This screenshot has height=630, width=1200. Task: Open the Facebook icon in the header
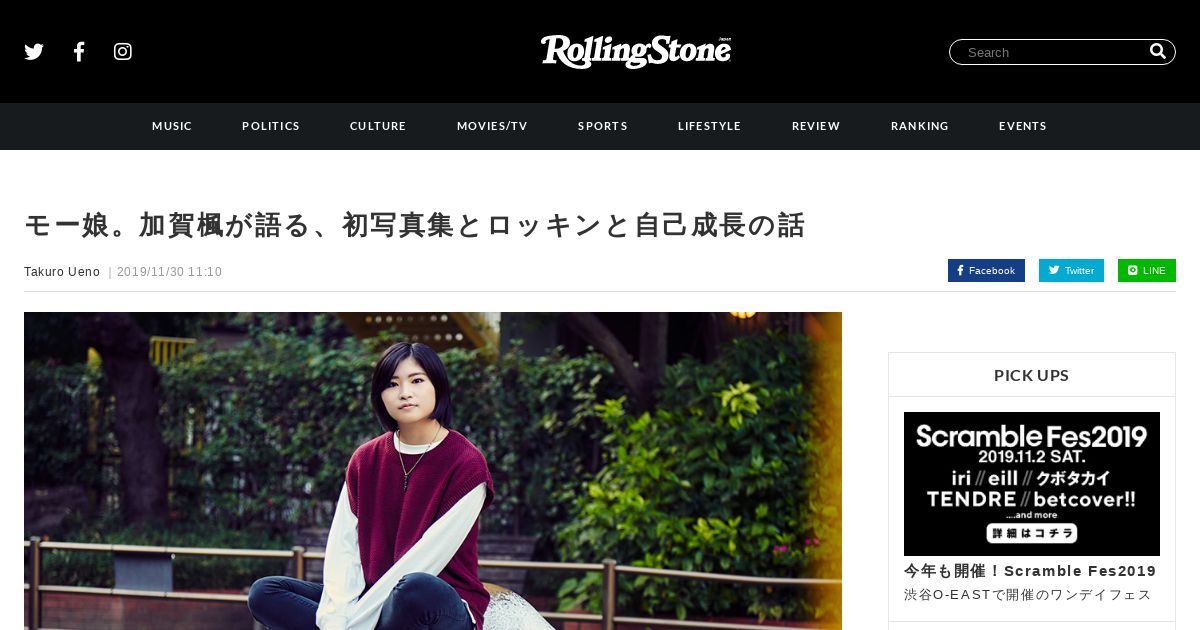click(79, 52)
